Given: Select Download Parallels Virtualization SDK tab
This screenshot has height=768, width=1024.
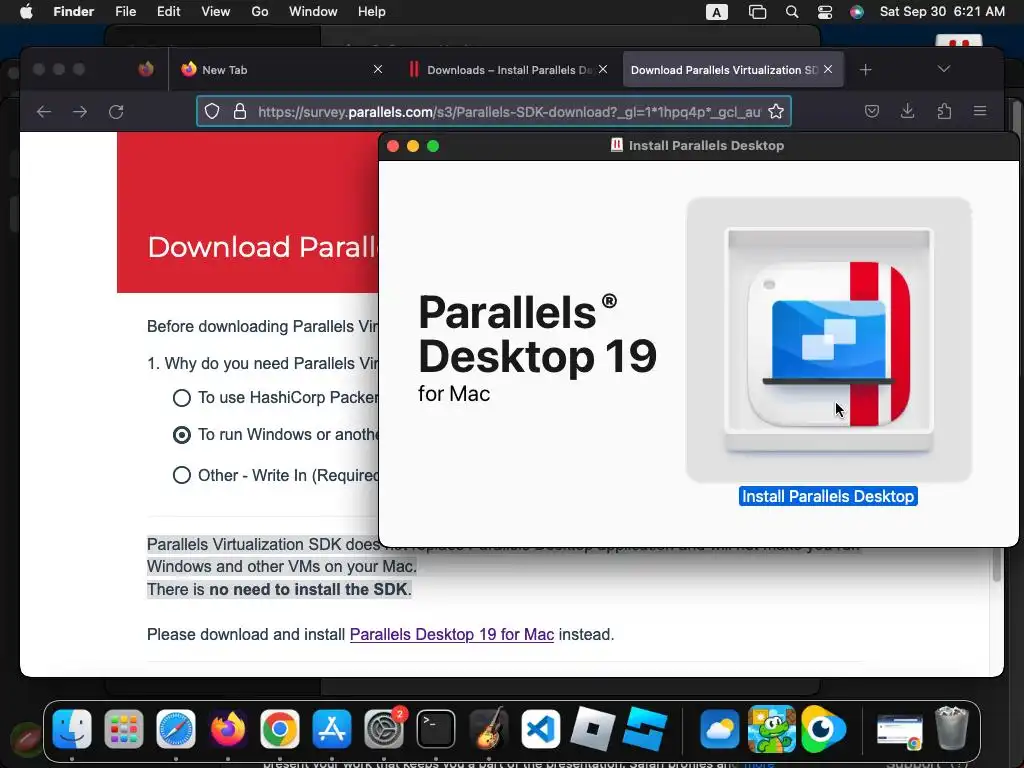Looking at the screenshot, I should [x=733, y=69].
